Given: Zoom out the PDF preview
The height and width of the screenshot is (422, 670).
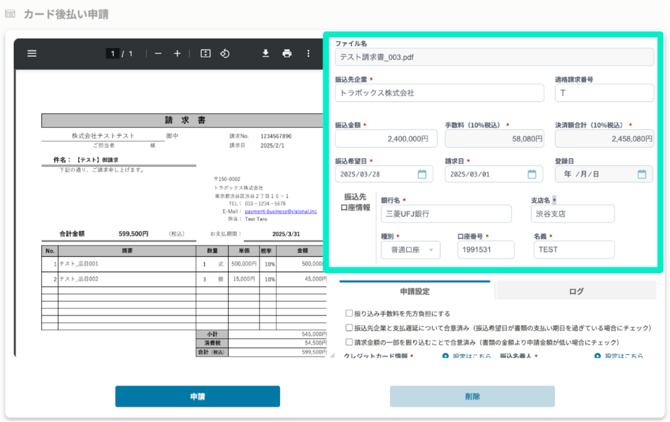Looking at the screenshot, I should point(157,54).
